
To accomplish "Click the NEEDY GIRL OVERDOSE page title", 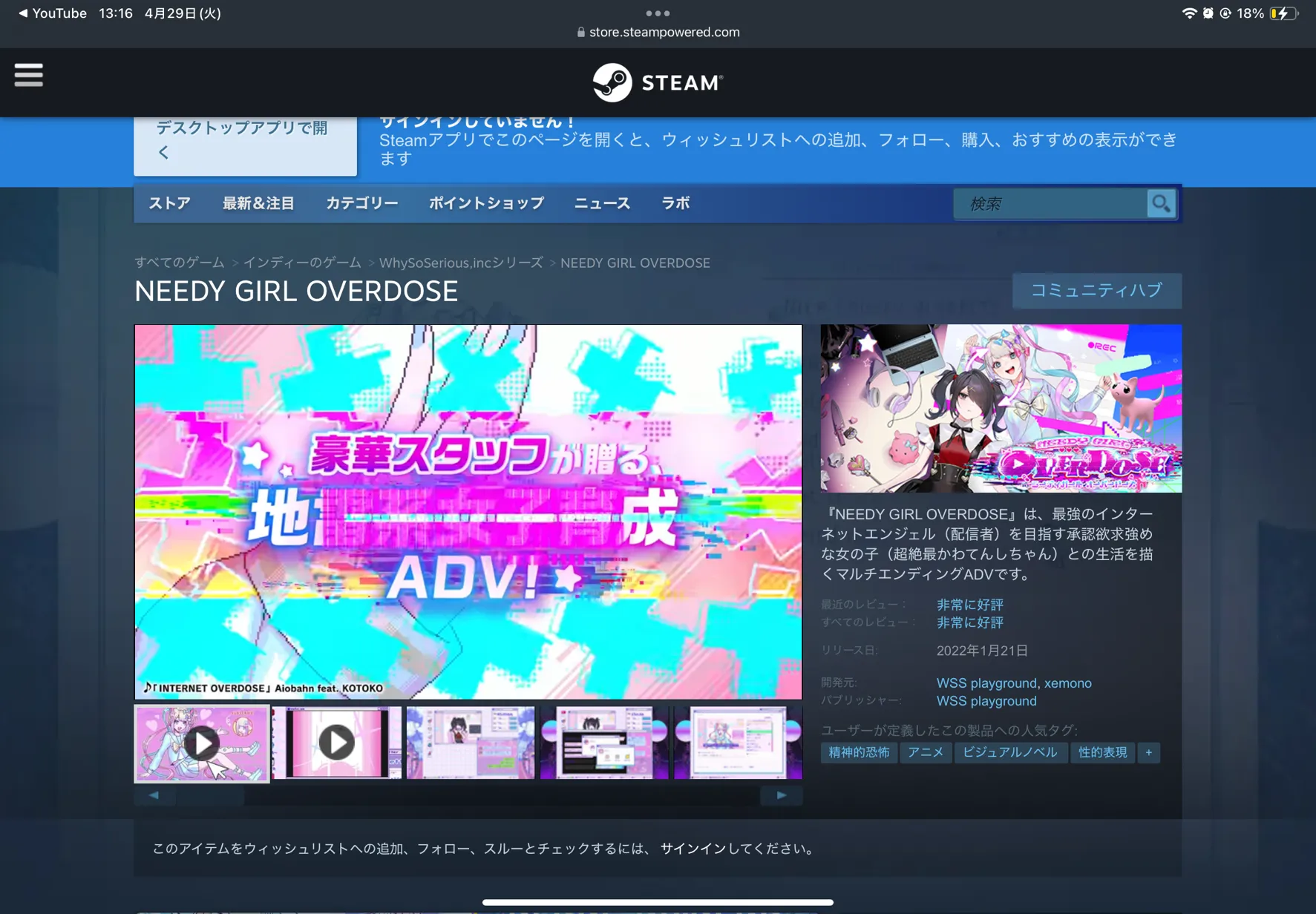I will pyautogui.click(x=296, y=292).
